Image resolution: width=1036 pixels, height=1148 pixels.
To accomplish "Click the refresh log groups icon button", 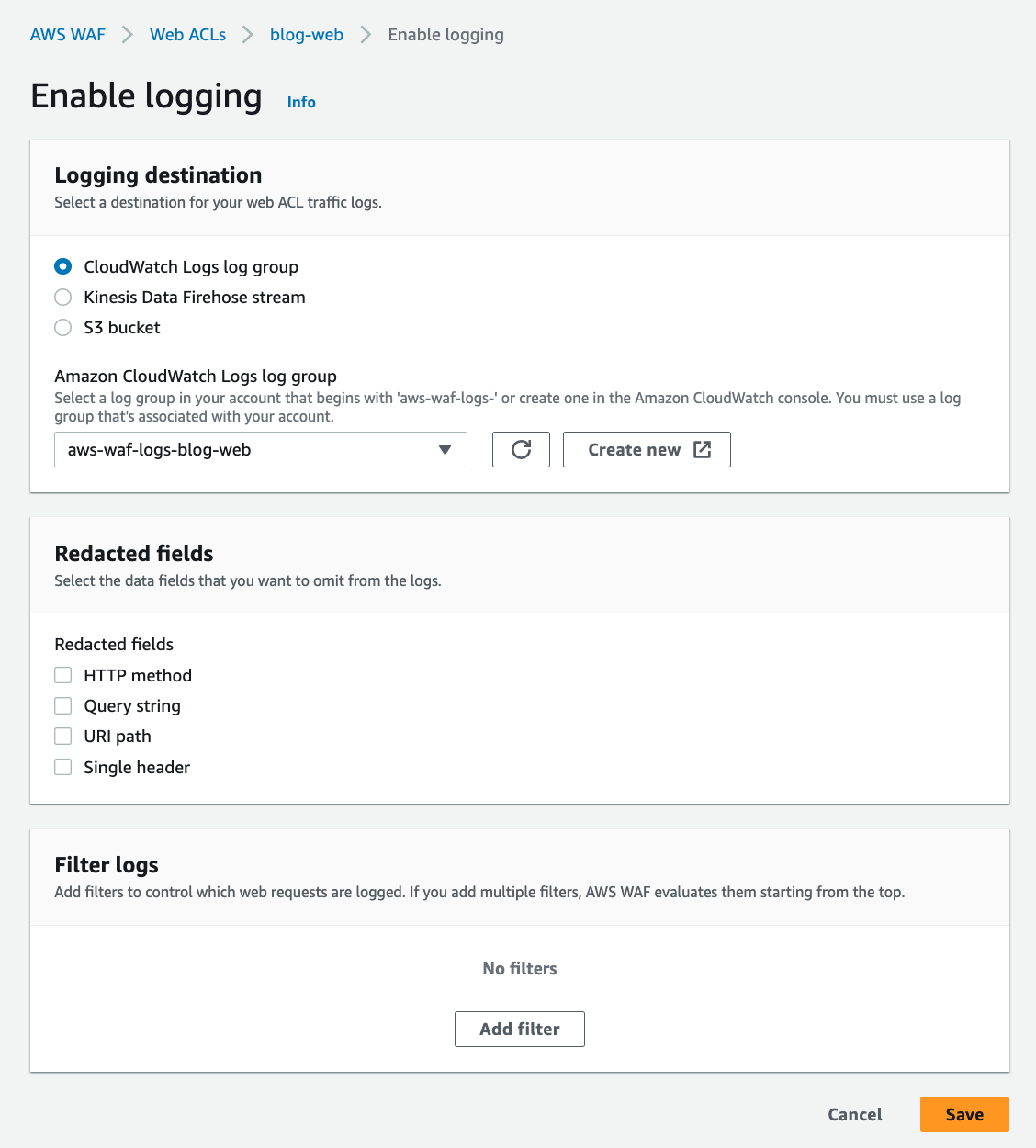I will (x=521, y=449).
